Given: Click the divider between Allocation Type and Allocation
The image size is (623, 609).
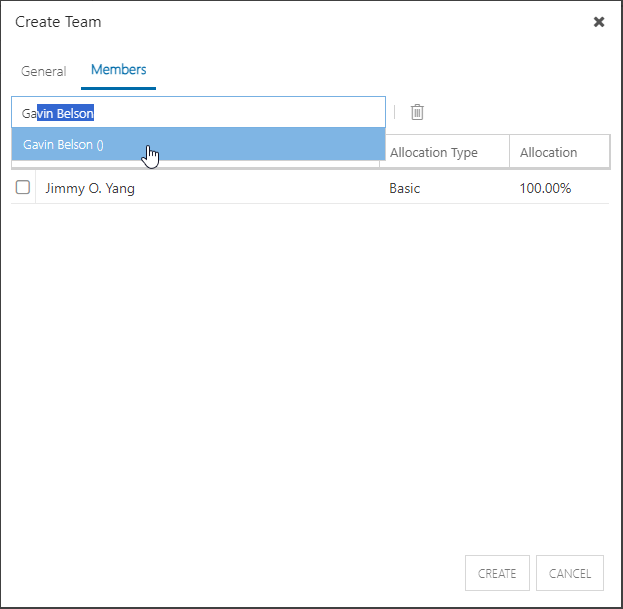Looking at the screenshot, I should (x=509, y=151).
